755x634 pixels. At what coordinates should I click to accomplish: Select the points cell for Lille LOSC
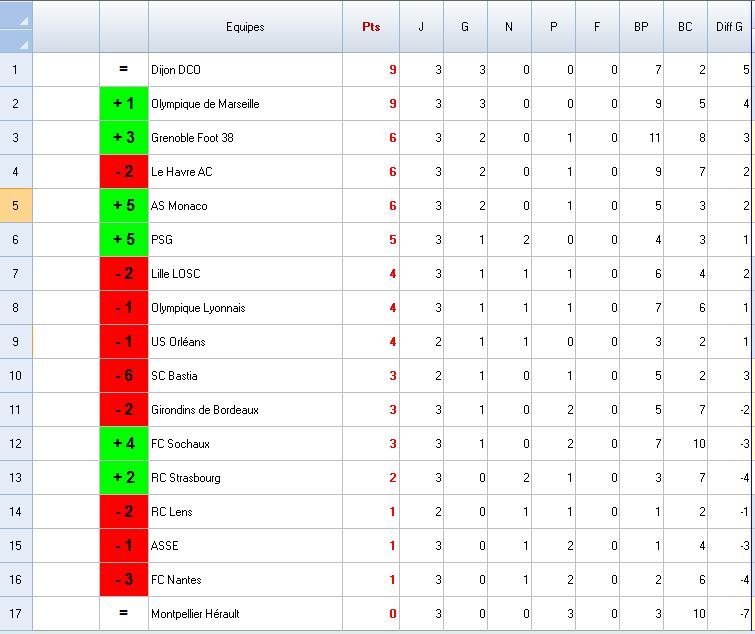coord(371,274)
